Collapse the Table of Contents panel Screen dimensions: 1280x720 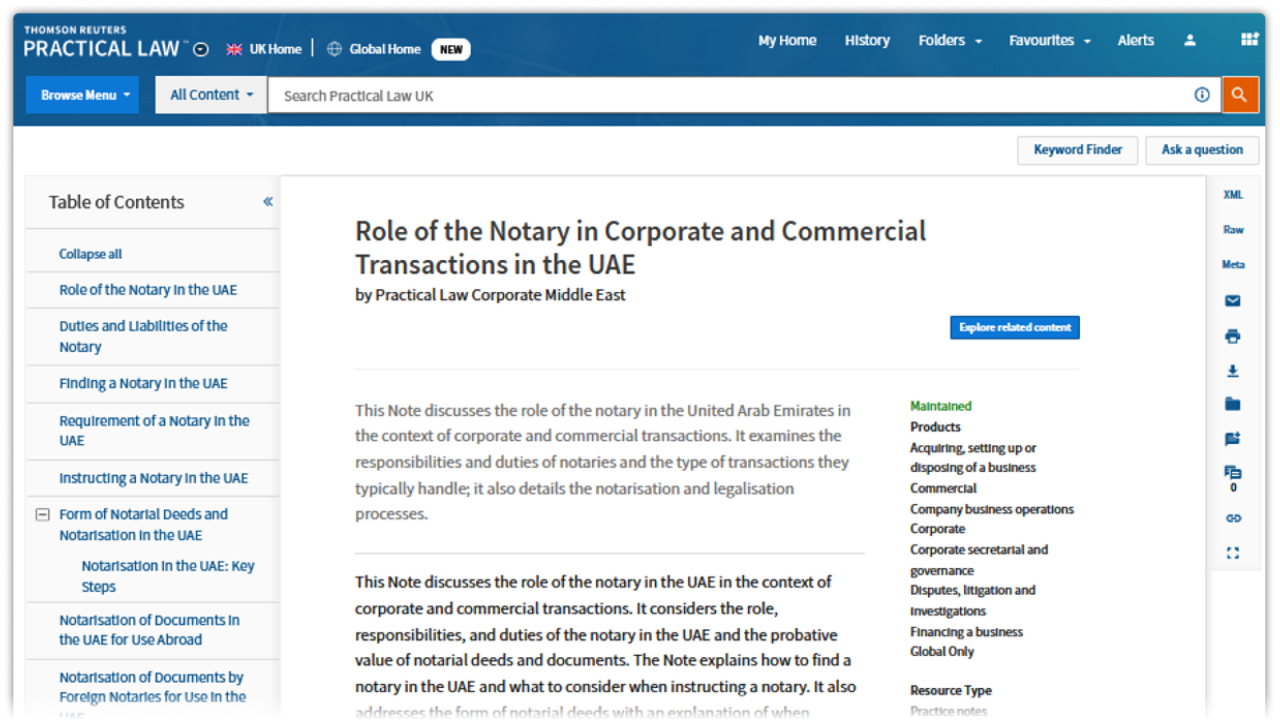268,202
